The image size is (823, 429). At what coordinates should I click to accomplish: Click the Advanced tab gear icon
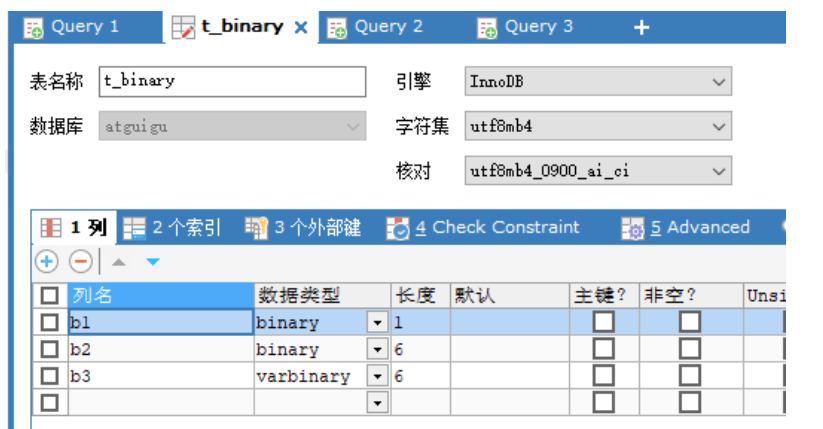point(632,228)
